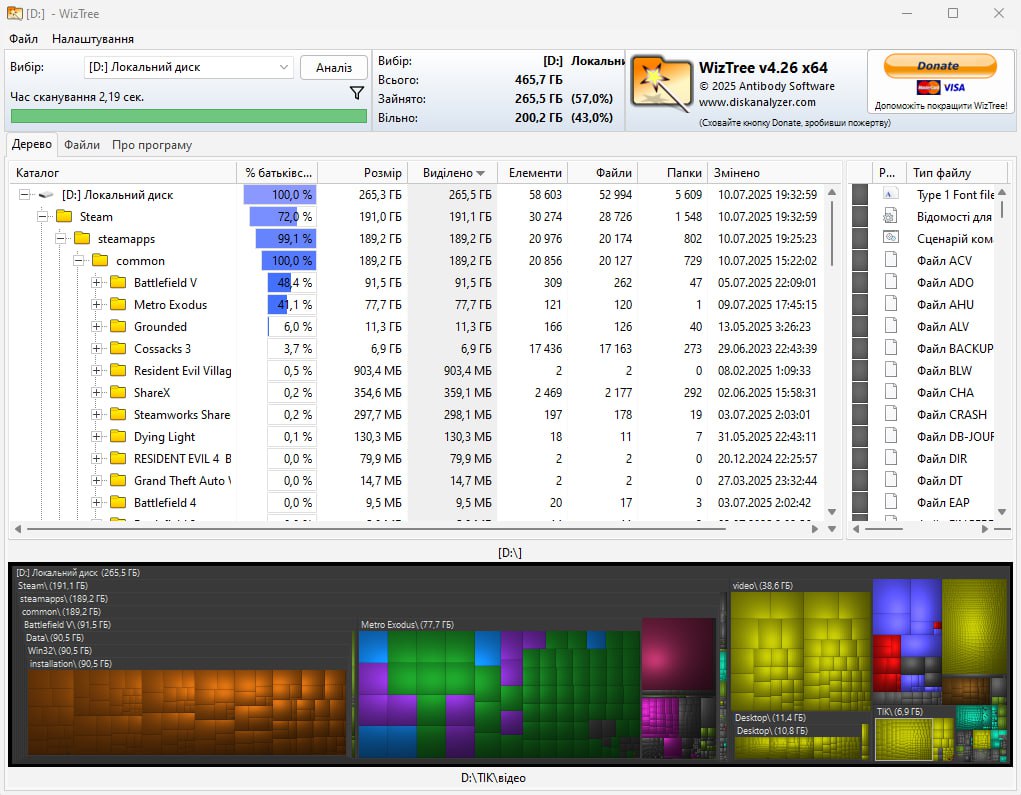
Task: Click the orange Battlefield V installation treemap block
Action: [186, 713]
